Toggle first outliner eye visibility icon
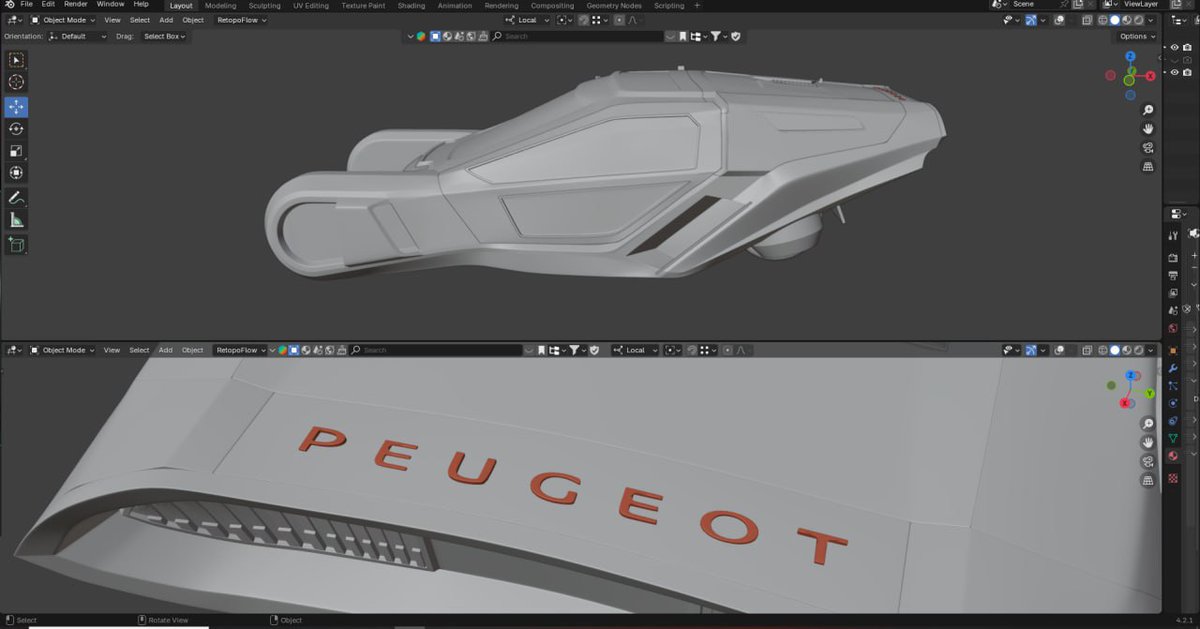Screen dimensions: 1200x629 click(x=1175, y=47)
